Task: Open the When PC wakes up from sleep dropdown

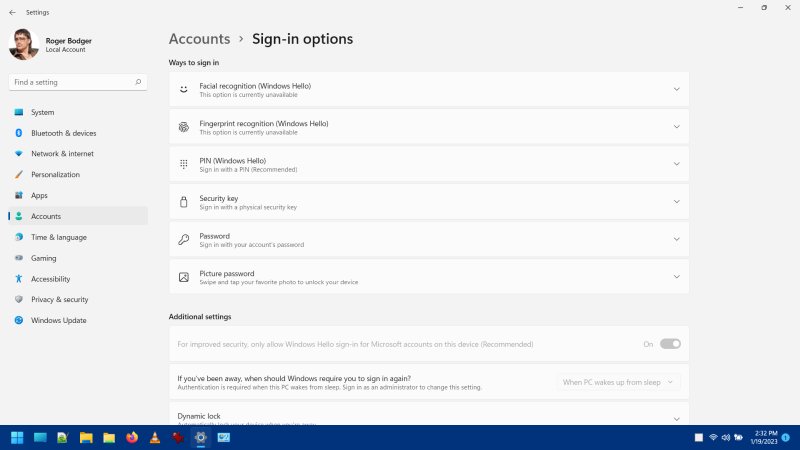Action: (x=618, y=382)
